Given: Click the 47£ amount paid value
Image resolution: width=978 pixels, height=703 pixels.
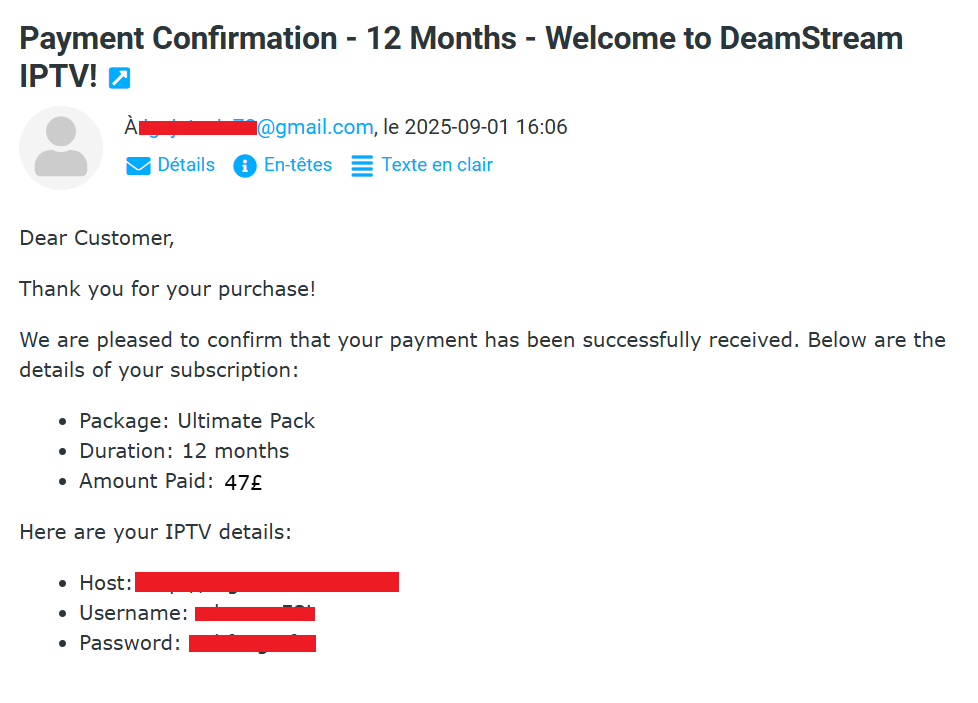Looking at the screenshot, I should click(x=243, y=482).
